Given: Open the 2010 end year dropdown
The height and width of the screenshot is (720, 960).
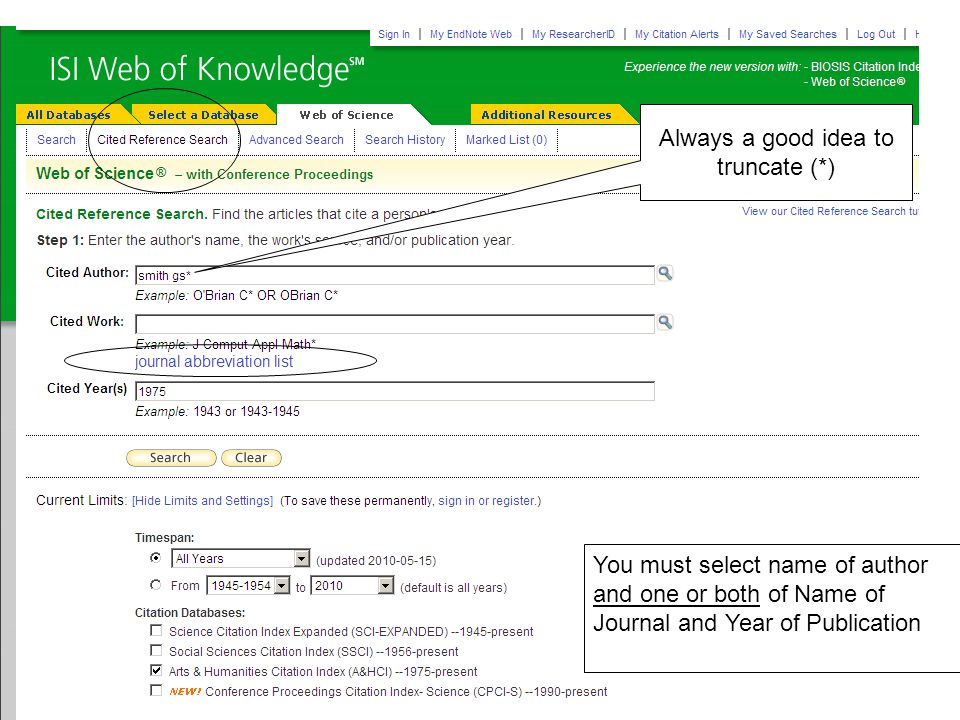Looking at the screenshot, I should (x=352, y=586).
